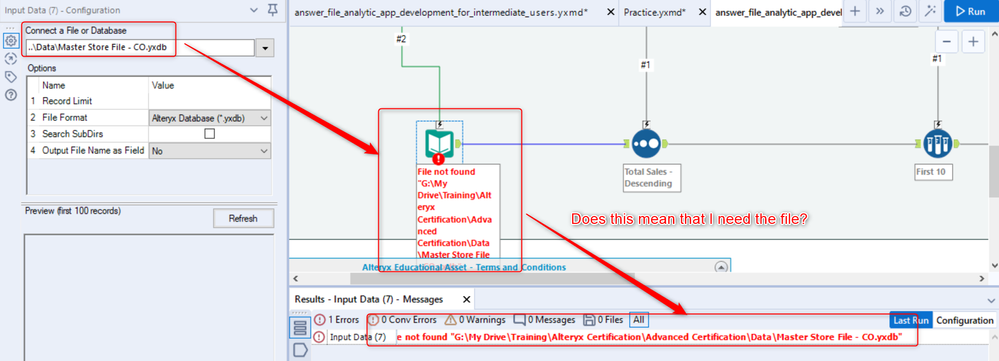Close the Practice.yxmd tab
Viewport: 999px width, 361px height.
(x=702, y=11)
